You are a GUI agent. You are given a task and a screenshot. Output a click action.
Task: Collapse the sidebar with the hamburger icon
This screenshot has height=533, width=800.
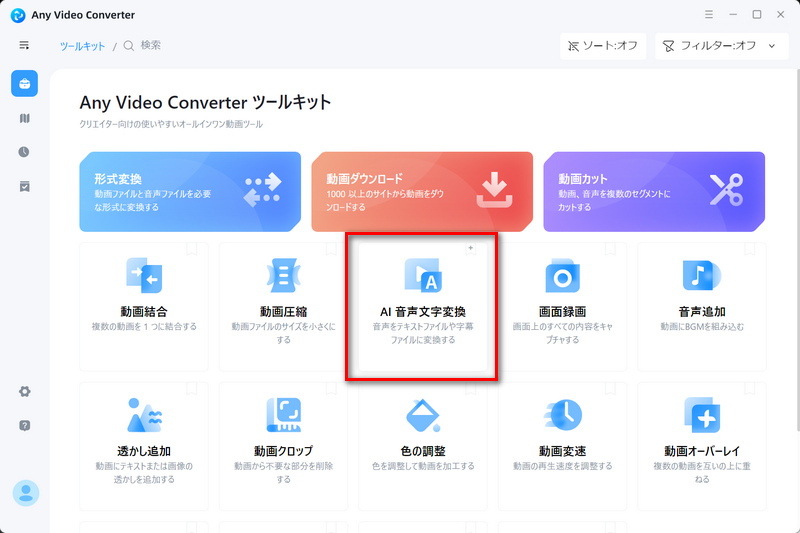click(x=24, y=45)
